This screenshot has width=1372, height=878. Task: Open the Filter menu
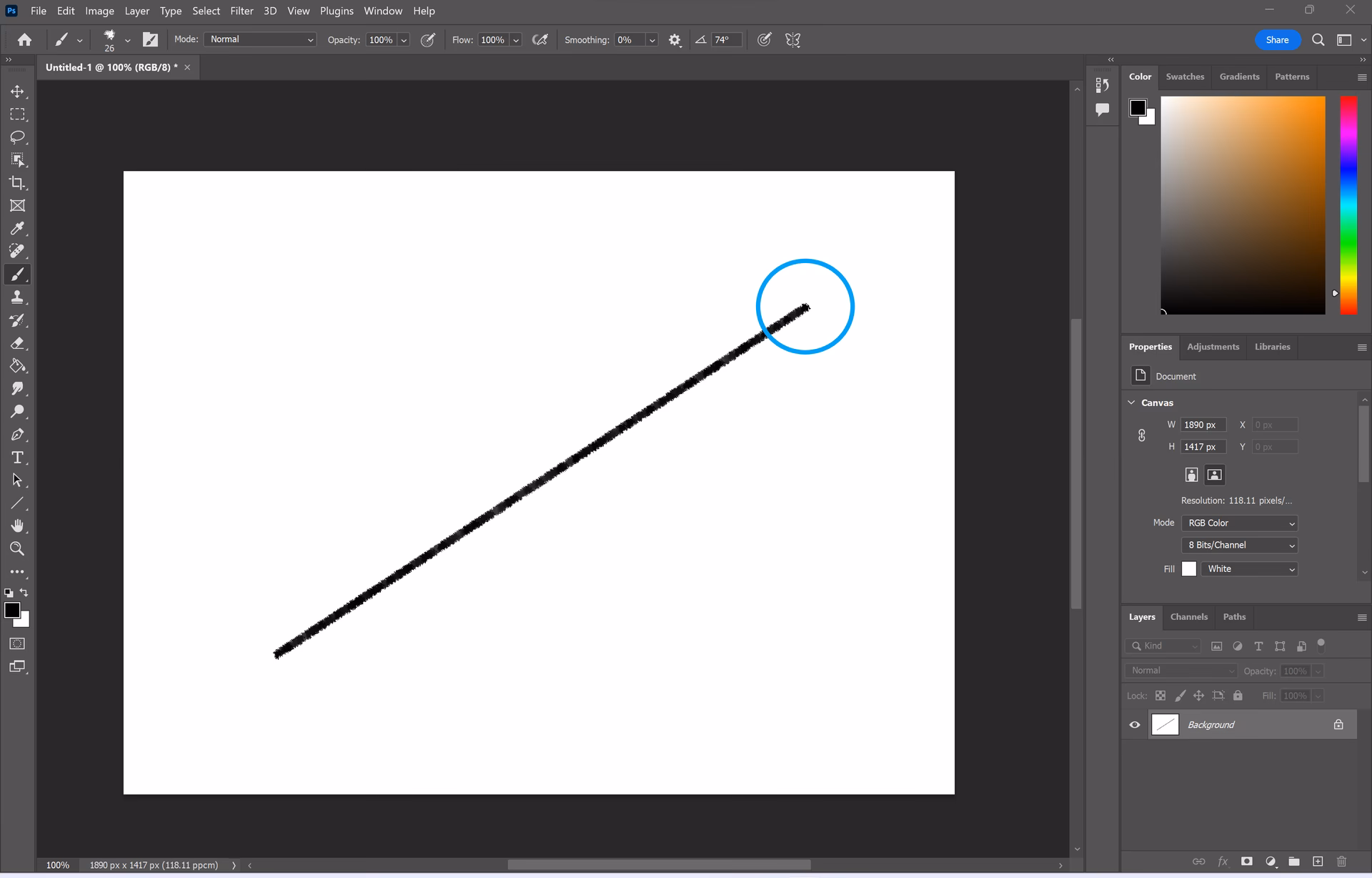(242, 11)
